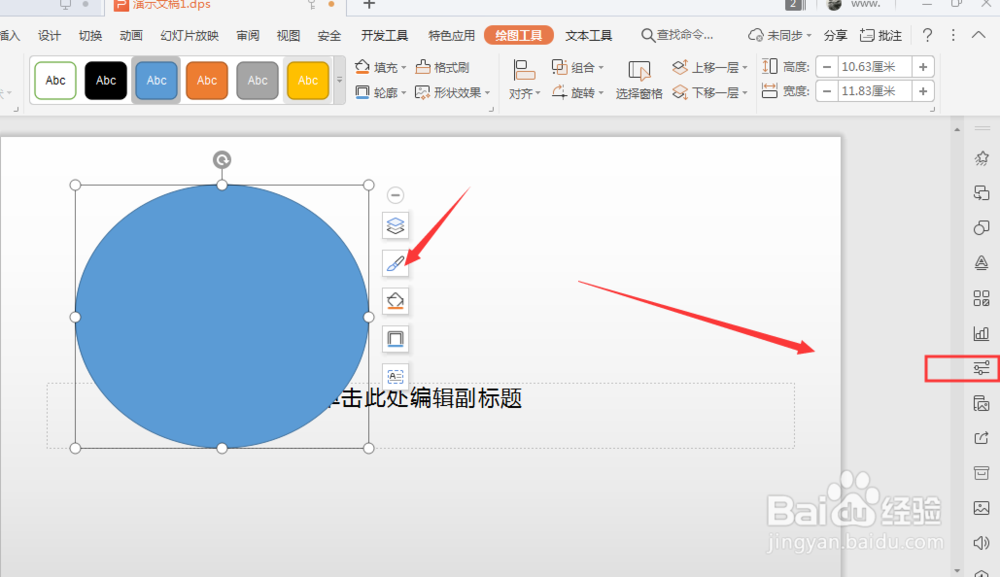Open the 形状效果 shape effects dropdown
Viewport: 1000px width, 577px height.
click(451, 91)
